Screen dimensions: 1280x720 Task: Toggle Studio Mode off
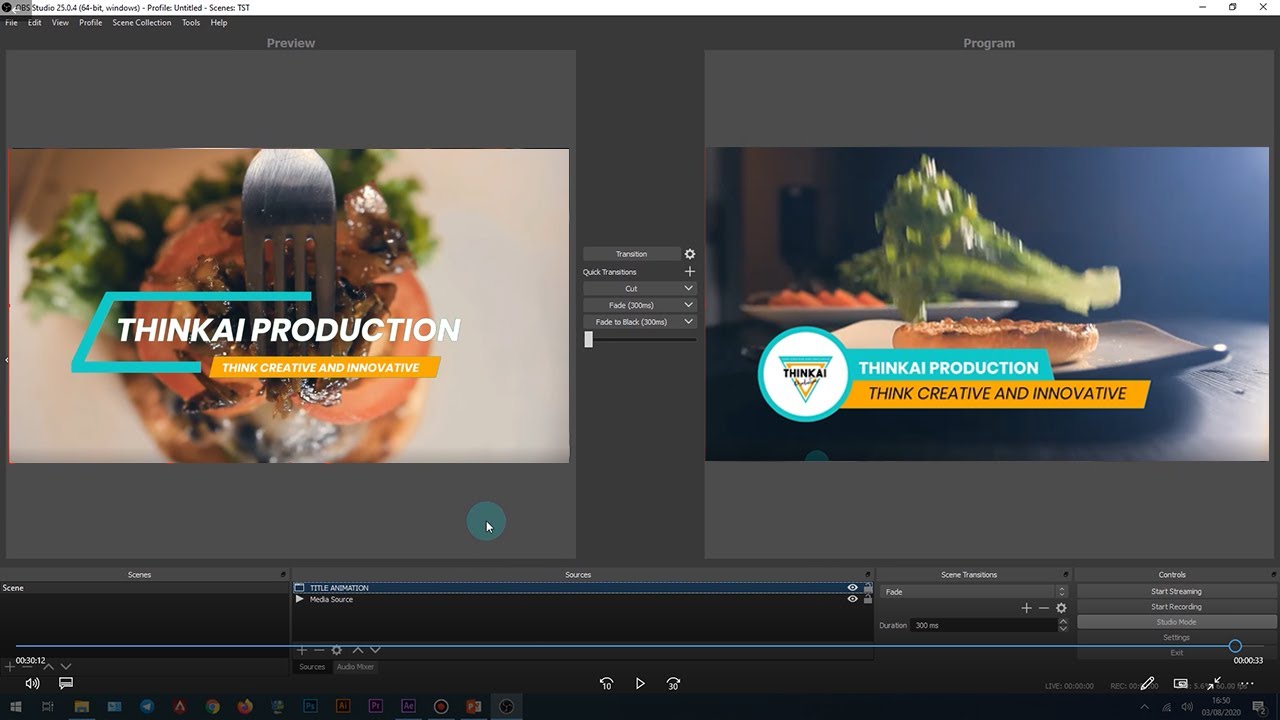(x=1176, y=622)
